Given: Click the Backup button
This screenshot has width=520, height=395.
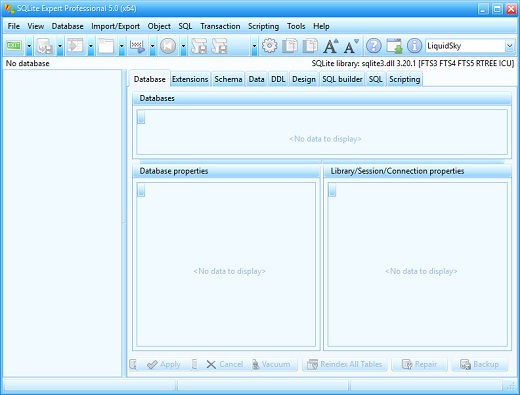Looking at the screenshot, I should coord(480,364).
